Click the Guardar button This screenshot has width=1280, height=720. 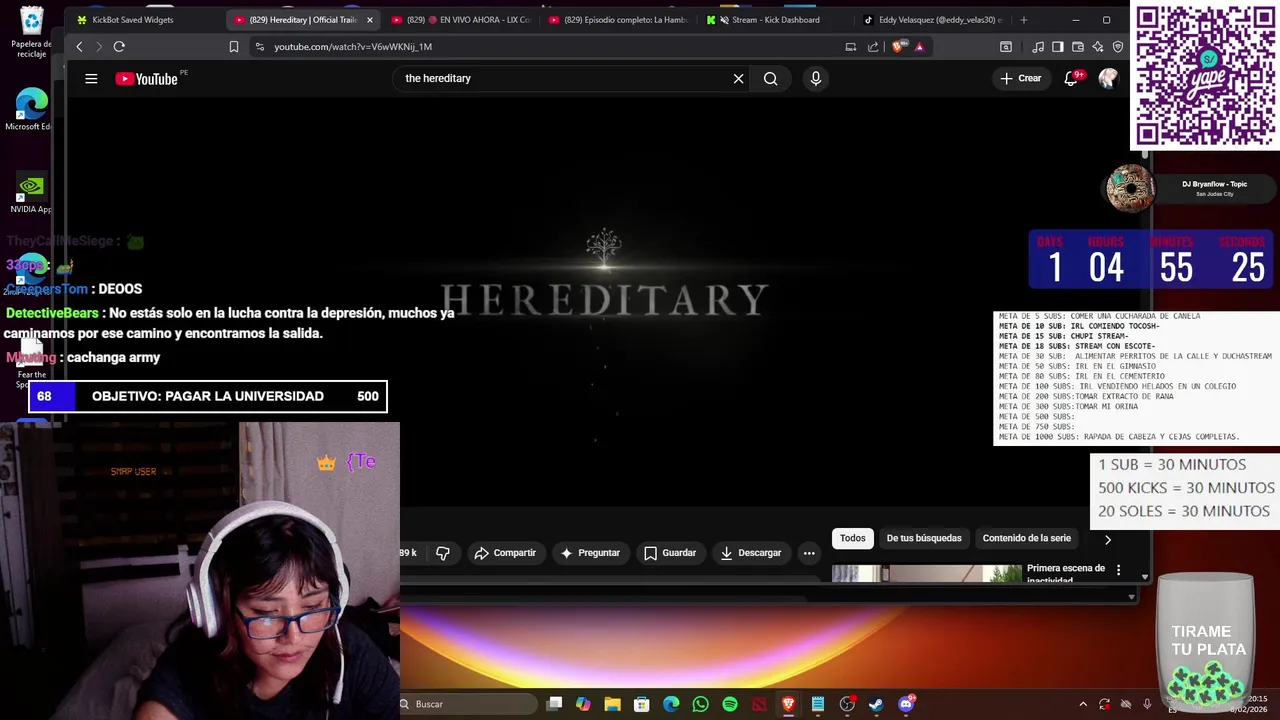pos(670,553)
